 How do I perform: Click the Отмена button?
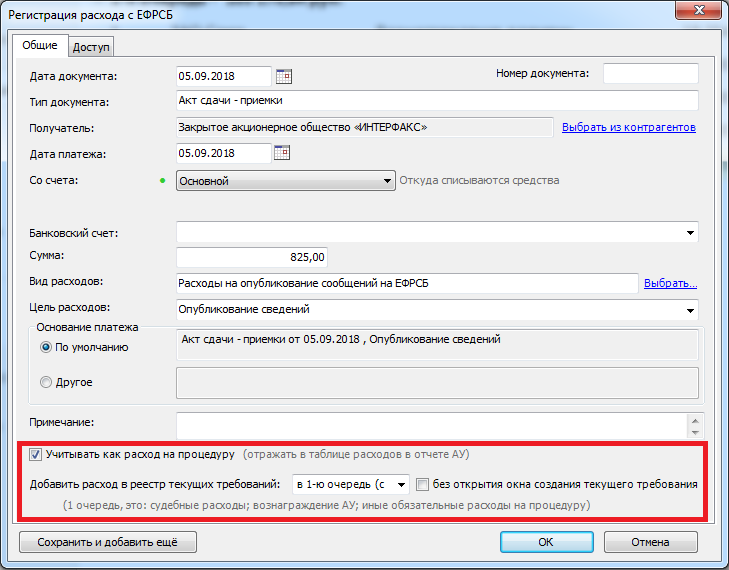(650, 542)
